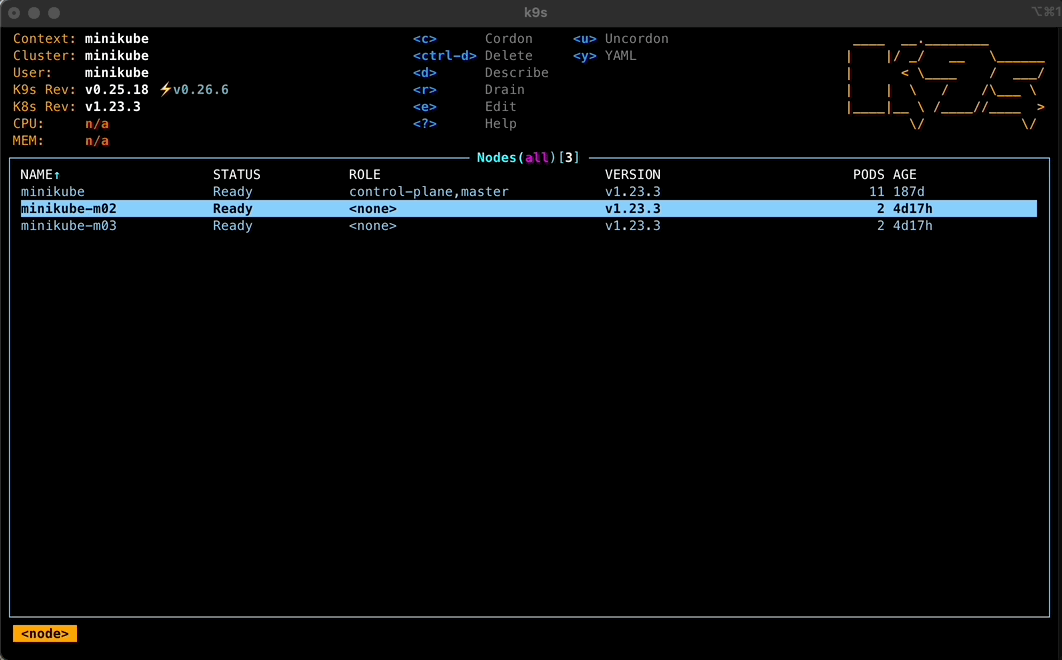Viewport: 1062px width, 660px height.
Task: Minimize the k9s terminal window
Action: tap(34, 13)
